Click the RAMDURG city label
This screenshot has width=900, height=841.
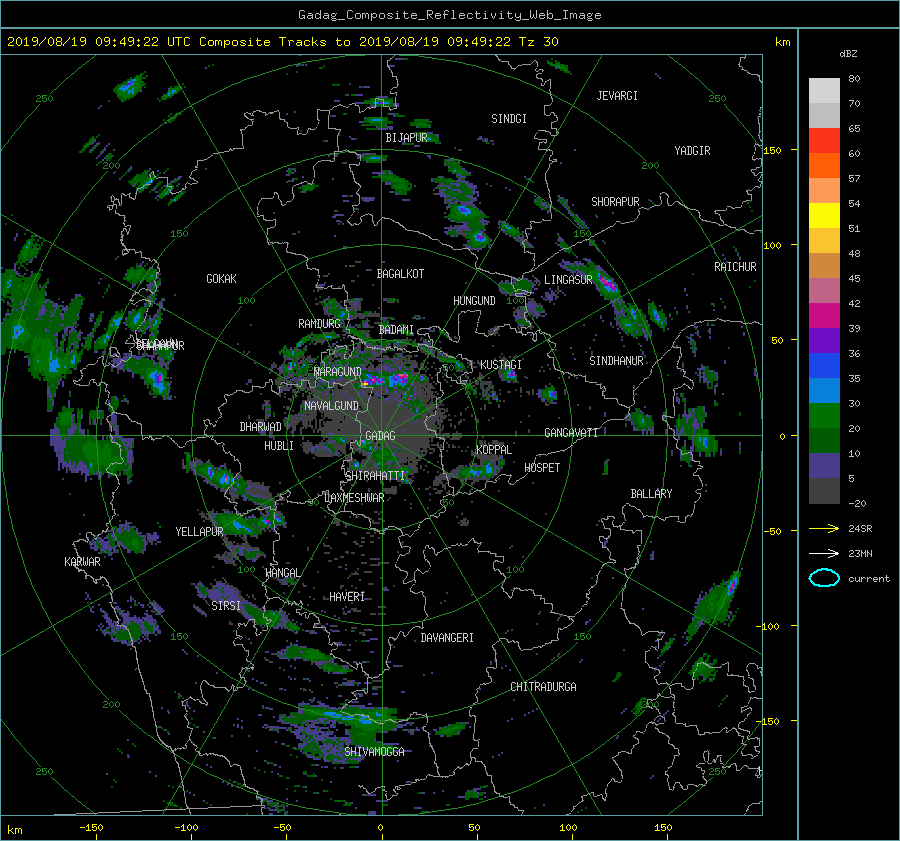click(319, 324)
